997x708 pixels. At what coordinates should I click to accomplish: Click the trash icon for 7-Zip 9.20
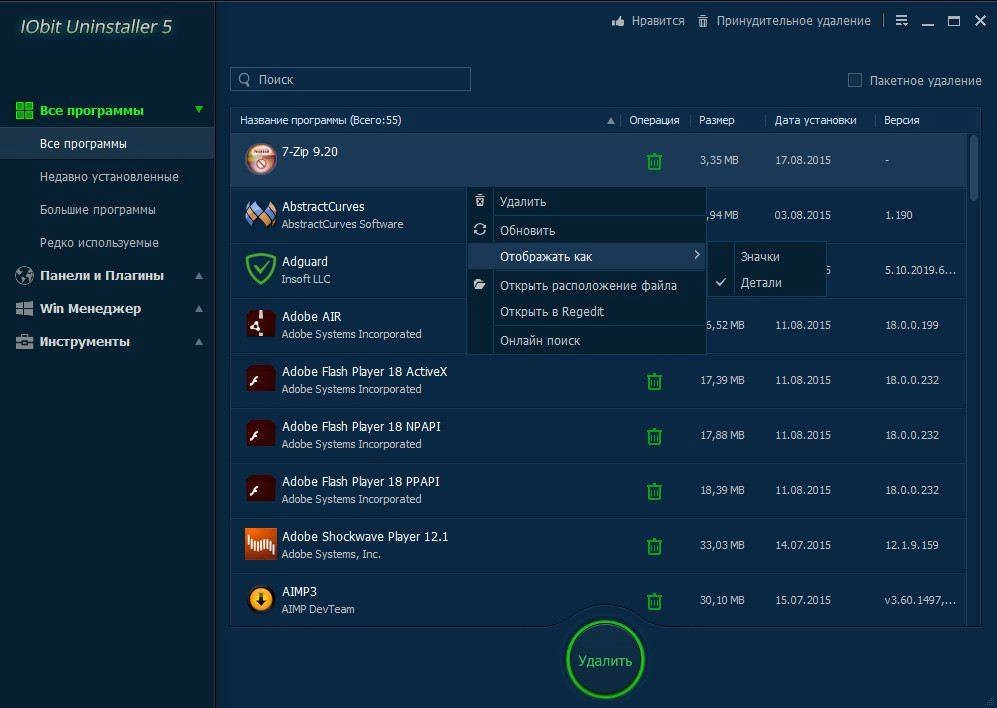(x=654, y=161)
